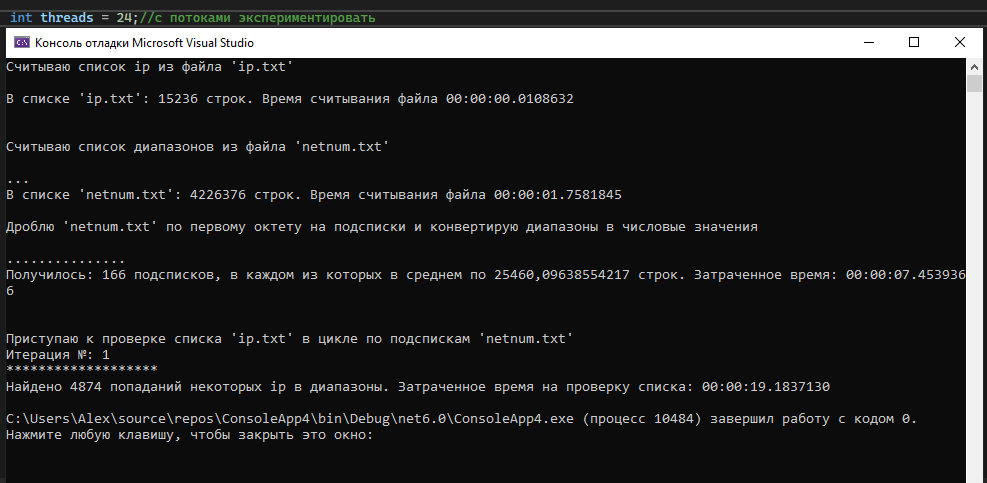Image resolution: width=987 pixels, height=483 pixels.
Task: Maximize the debug console window
Action: pyautogui.click(x=914, y=43)
